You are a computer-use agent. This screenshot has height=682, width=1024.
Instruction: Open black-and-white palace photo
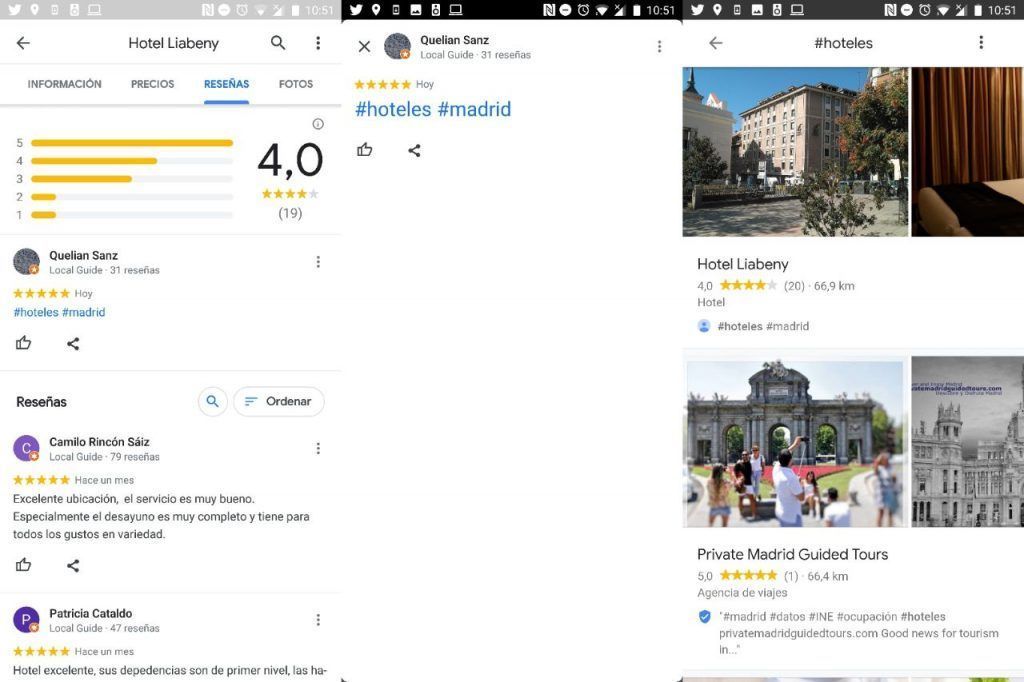click(x=968, y=442)
